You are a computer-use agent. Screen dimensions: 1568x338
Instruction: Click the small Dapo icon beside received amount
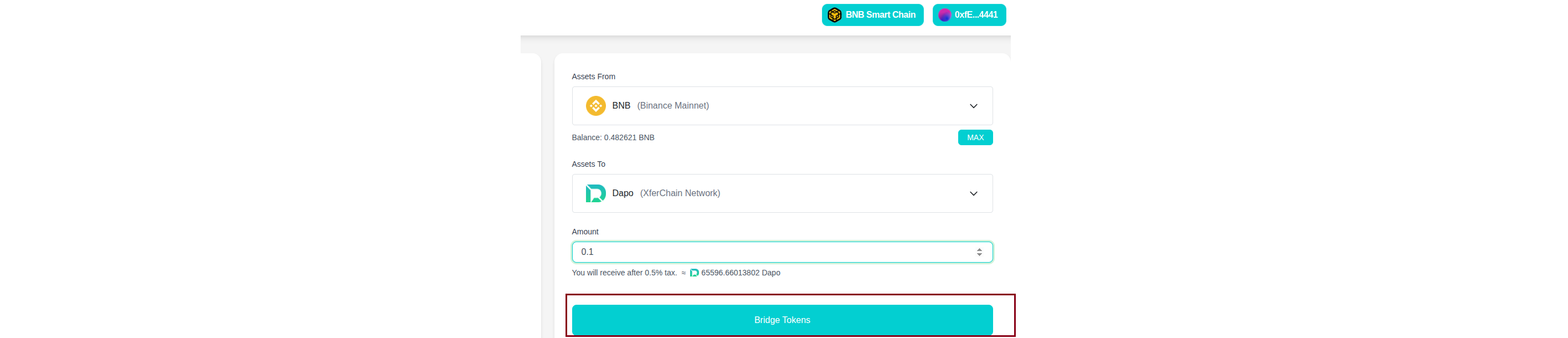coord(693,273)
